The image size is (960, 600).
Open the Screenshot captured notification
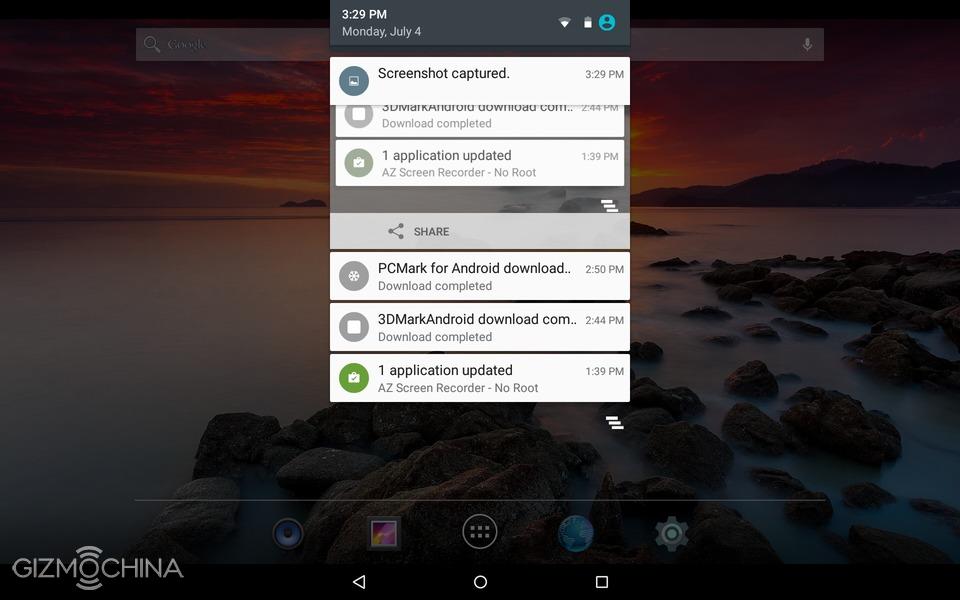[479, 80]
